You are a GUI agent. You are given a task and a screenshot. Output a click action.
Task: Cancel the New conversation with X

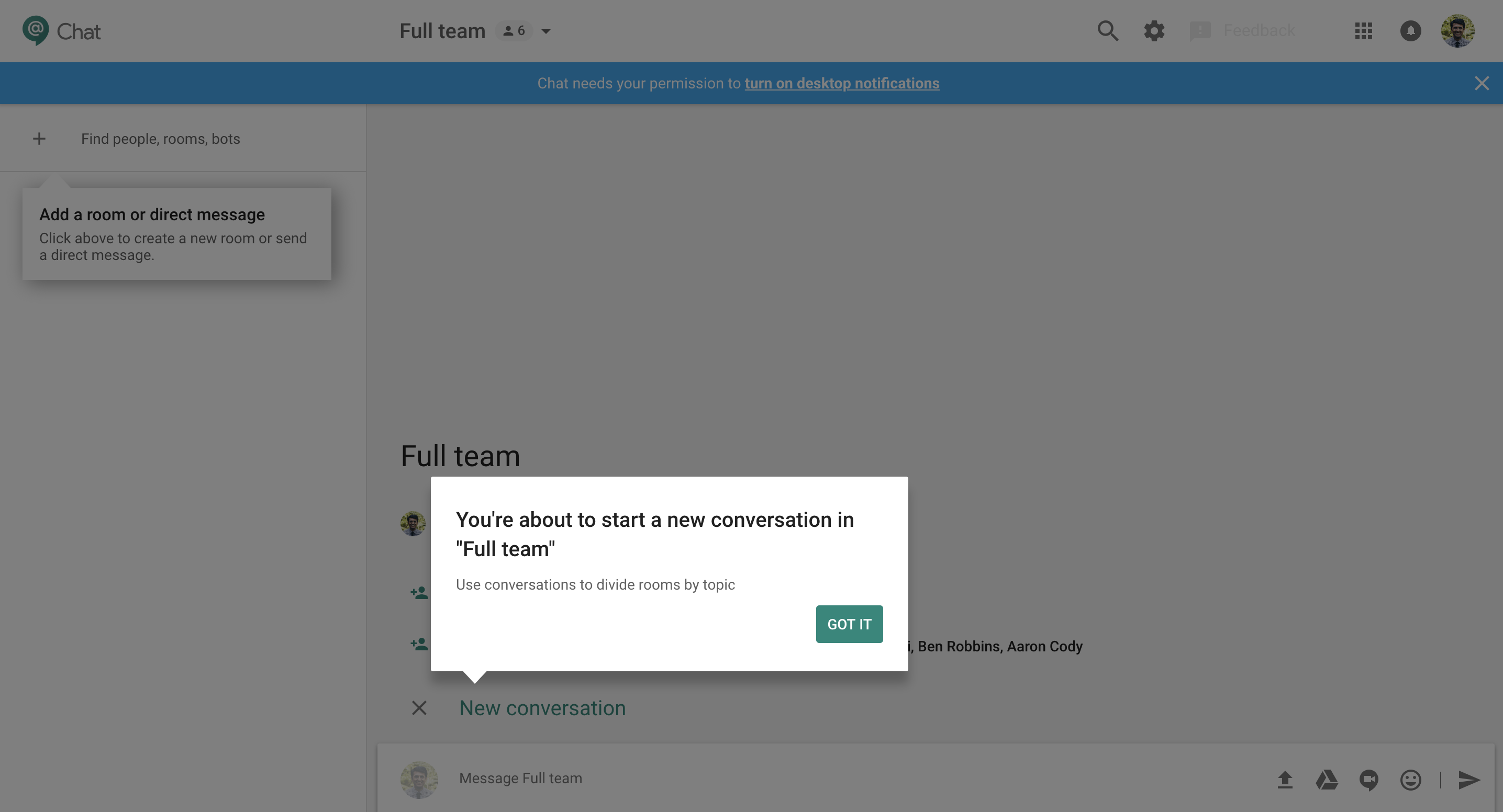(x=420, y=708)
